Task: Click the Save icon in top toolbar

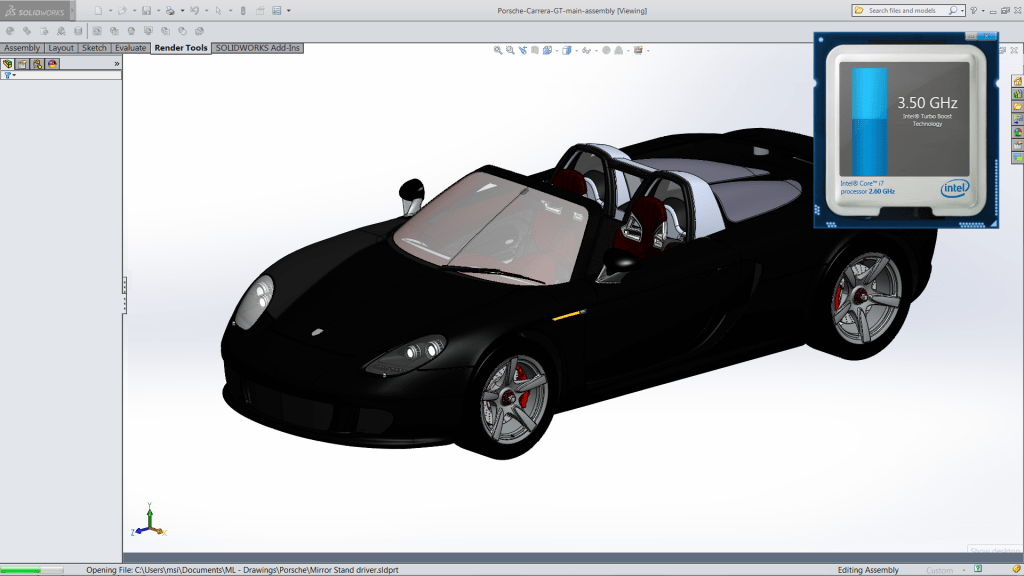Action: click(146, 10)
